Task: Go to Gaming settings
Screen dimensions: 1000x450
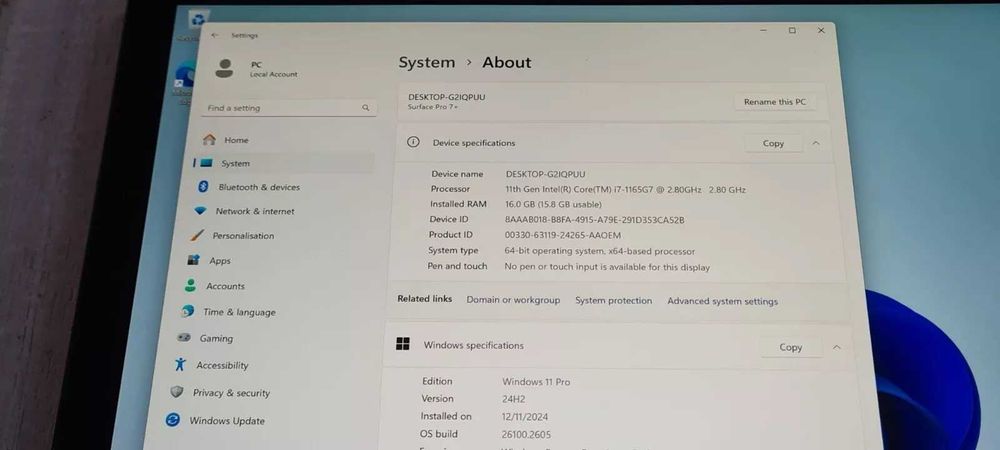Action: pos(216,338)
